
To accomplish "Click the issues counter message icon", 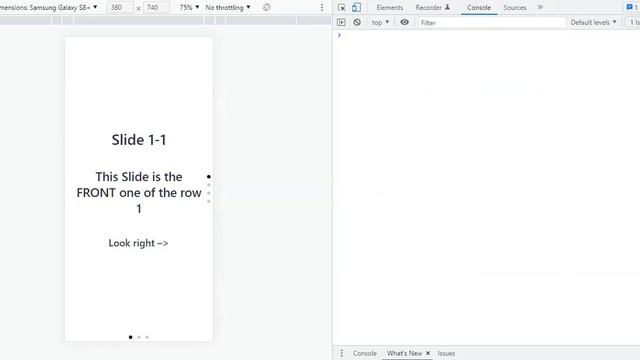I will coord(632,7).
